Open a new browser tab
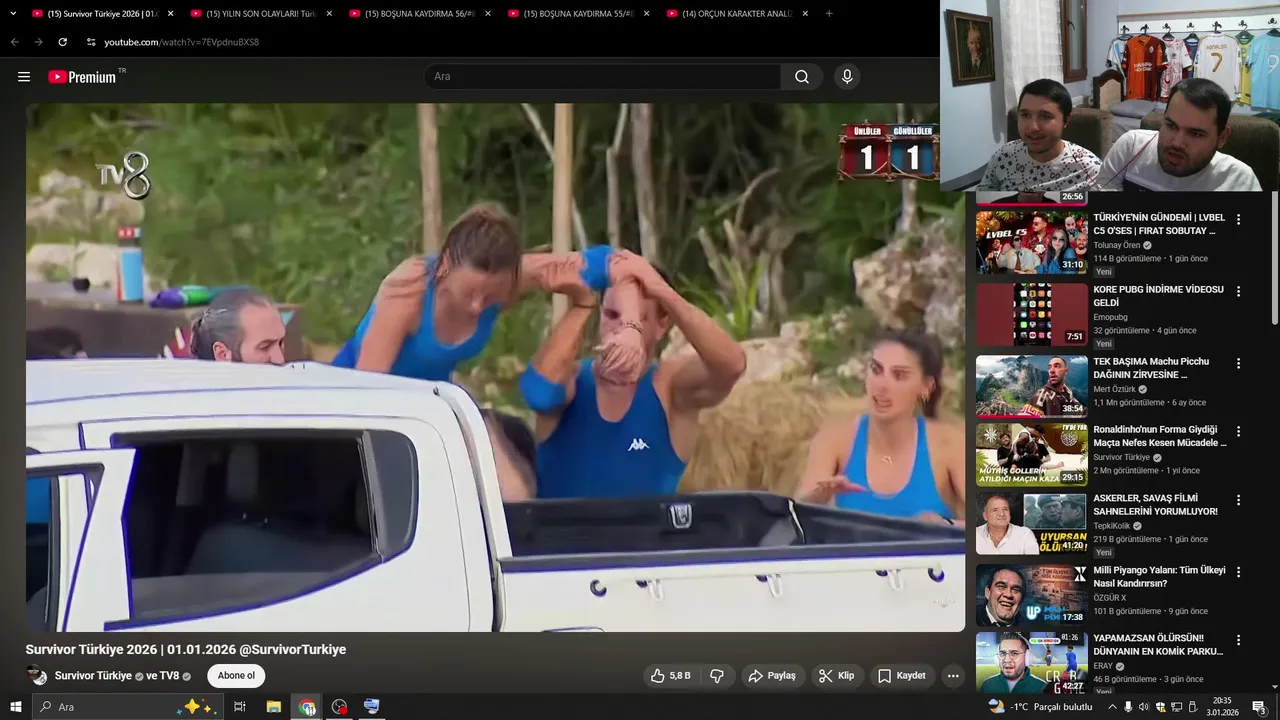Image resolution: width=1280 pixels, height=720 pixels. (x=829, y=14)
